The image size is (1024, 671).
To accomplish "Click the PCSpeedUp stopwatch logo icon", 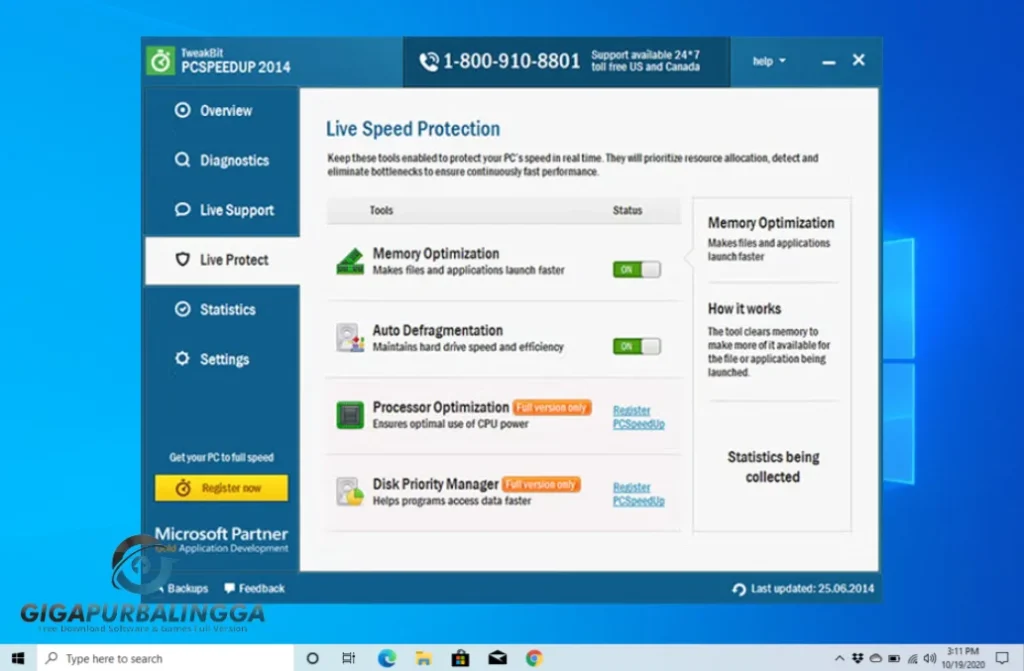I will (x=160, y=61).
